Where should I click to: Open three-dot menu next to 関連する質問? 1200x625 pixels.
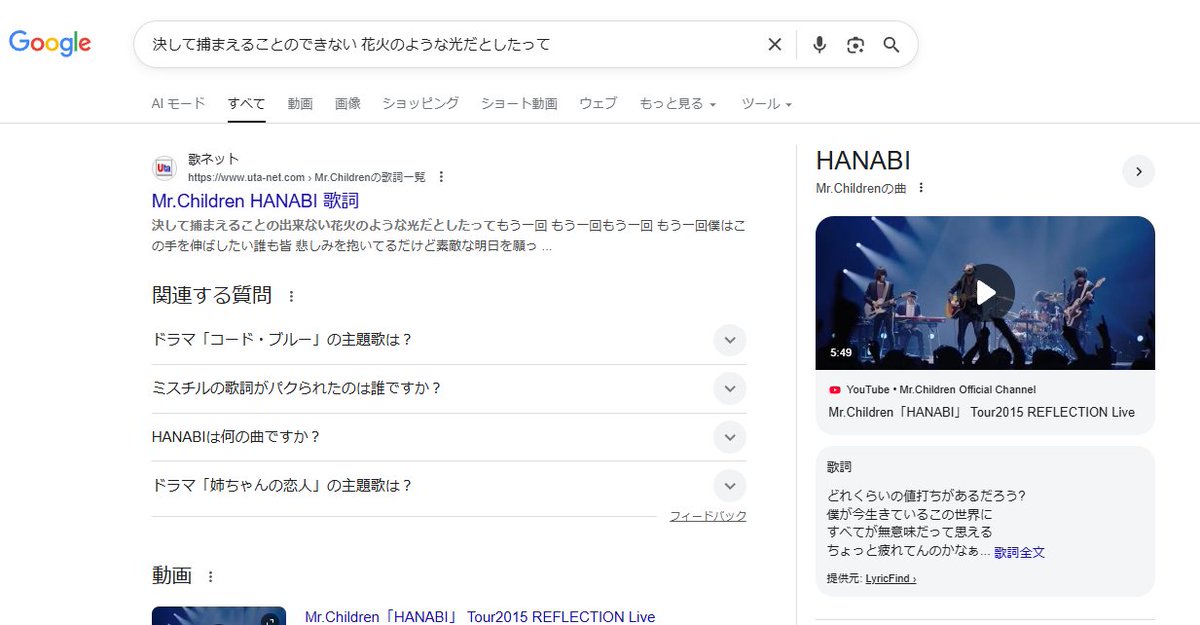click(291, 296)
